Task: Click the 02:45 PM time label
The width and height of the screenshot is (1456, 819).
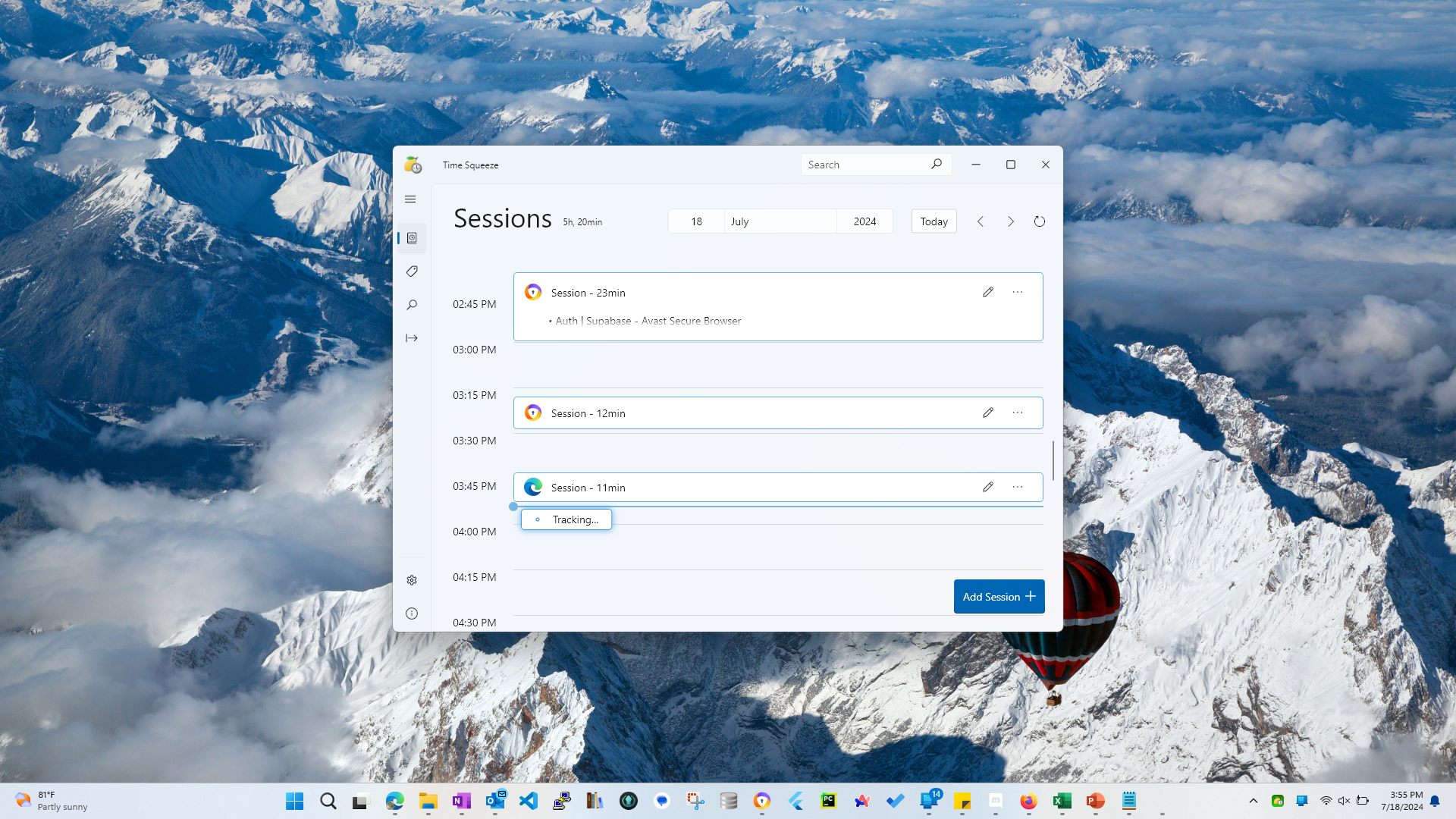Action: pyautogui.click(x=475, y=304)
